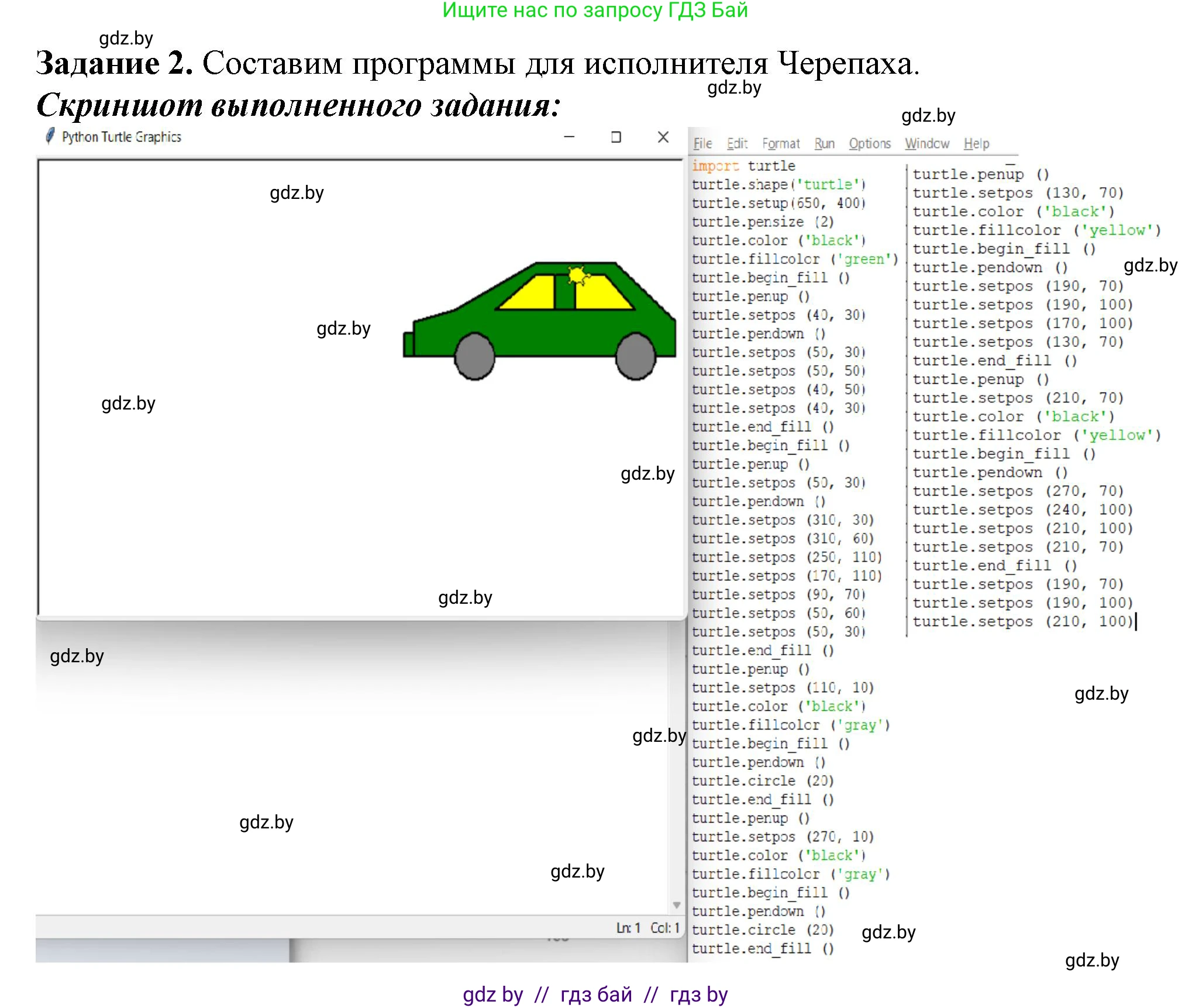Open the Help menu
The image size is (1192, 1008).
click(976, 143)
